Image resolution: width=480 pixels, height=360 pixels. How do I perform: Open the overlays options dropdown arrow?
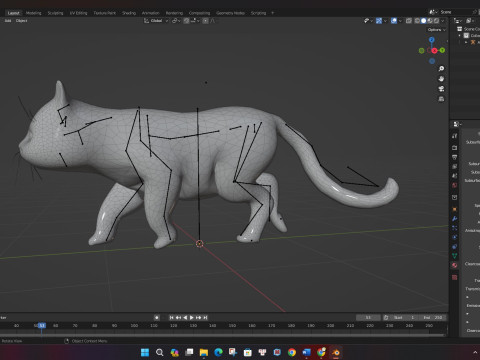tap(400, 21)
